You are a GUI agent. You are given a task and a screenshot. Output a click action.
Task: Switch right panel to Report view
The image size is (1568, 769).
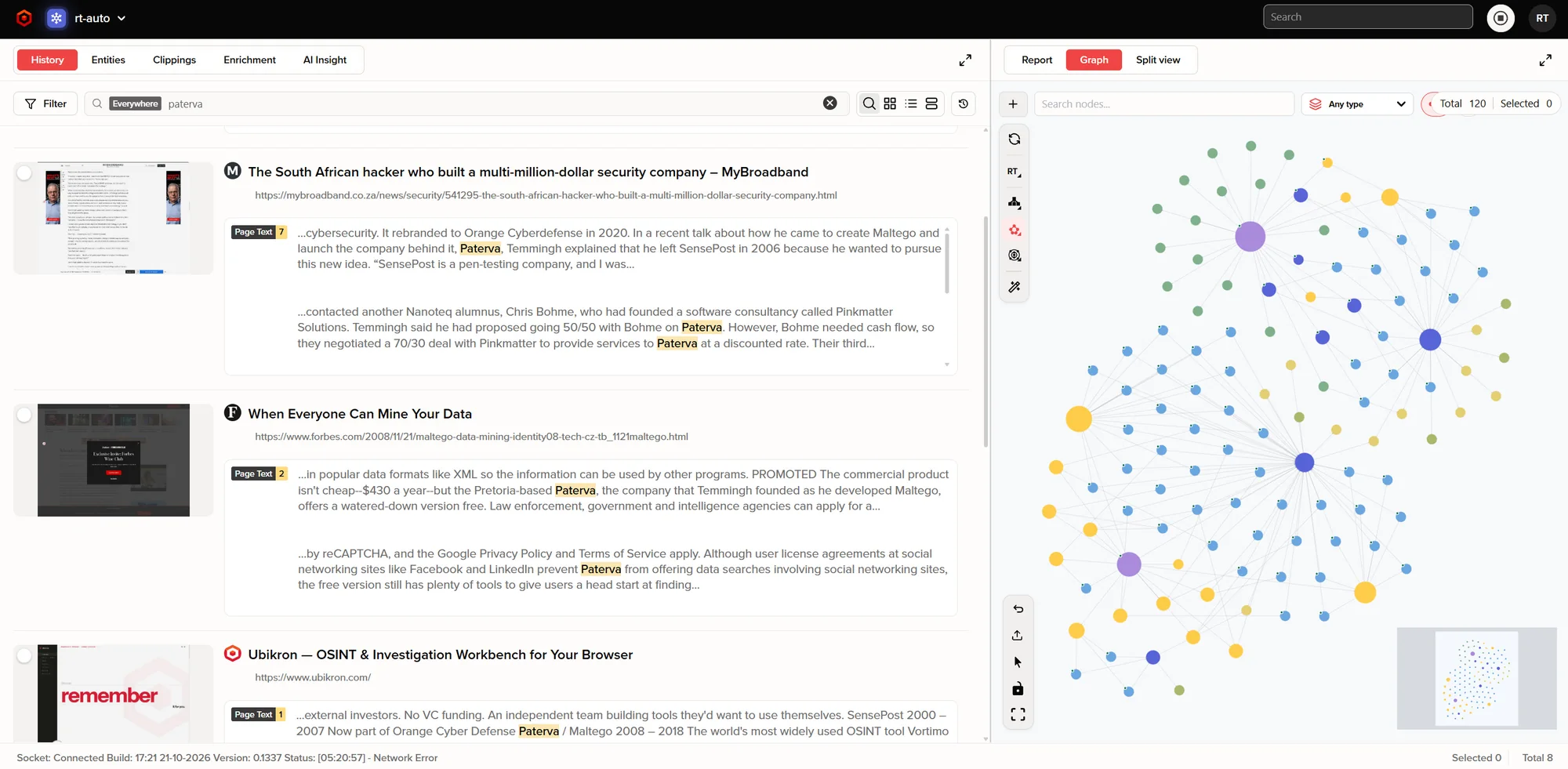pos(1036,60)
